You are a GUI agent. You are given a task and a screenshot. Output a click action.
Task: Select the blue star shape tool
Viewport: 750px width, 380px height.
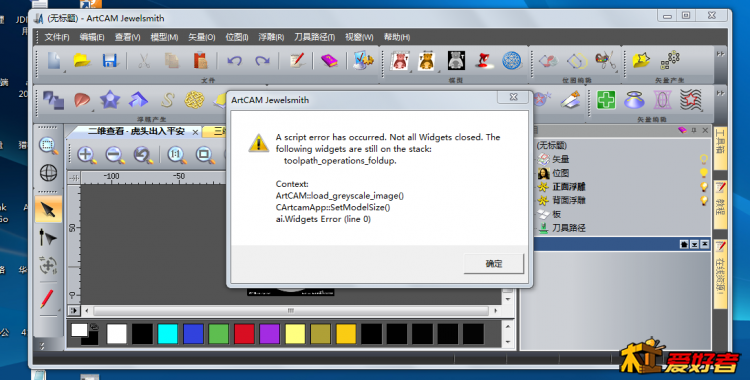(x=110, y=100)
